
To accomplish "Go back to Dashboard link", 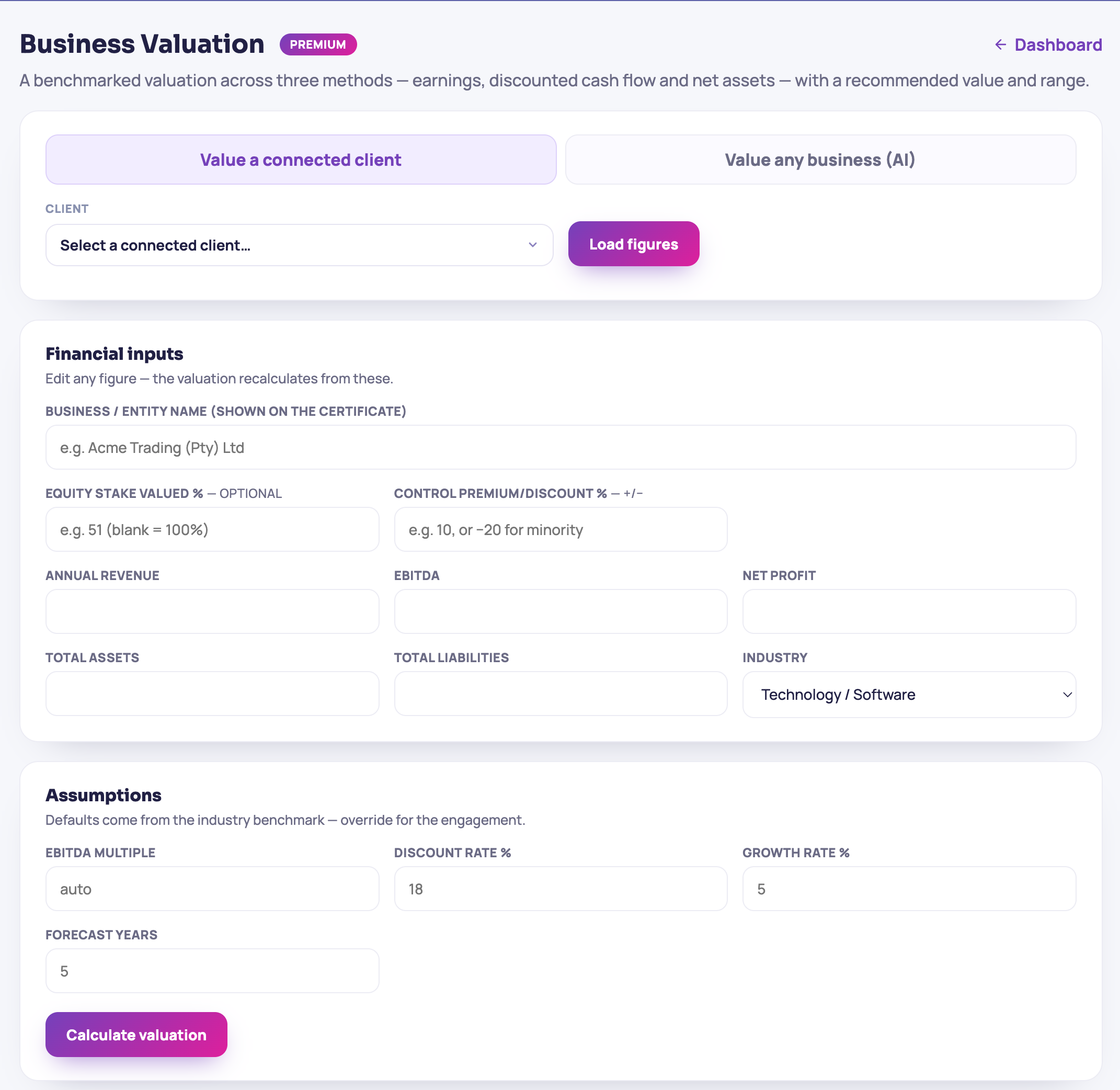I will pos(1048,44).
